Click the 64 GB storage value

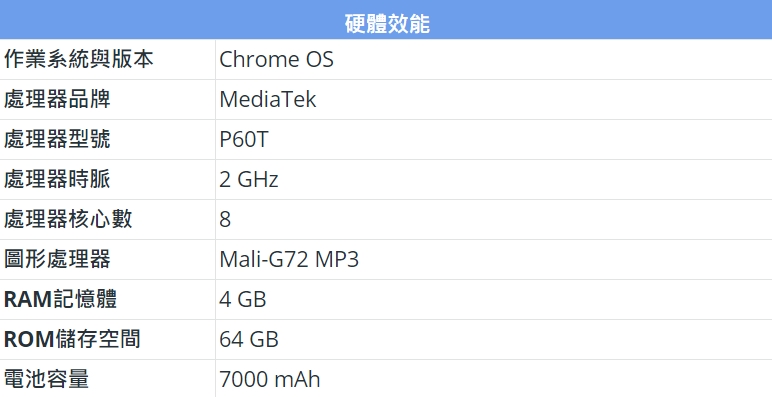pos(249,339)
